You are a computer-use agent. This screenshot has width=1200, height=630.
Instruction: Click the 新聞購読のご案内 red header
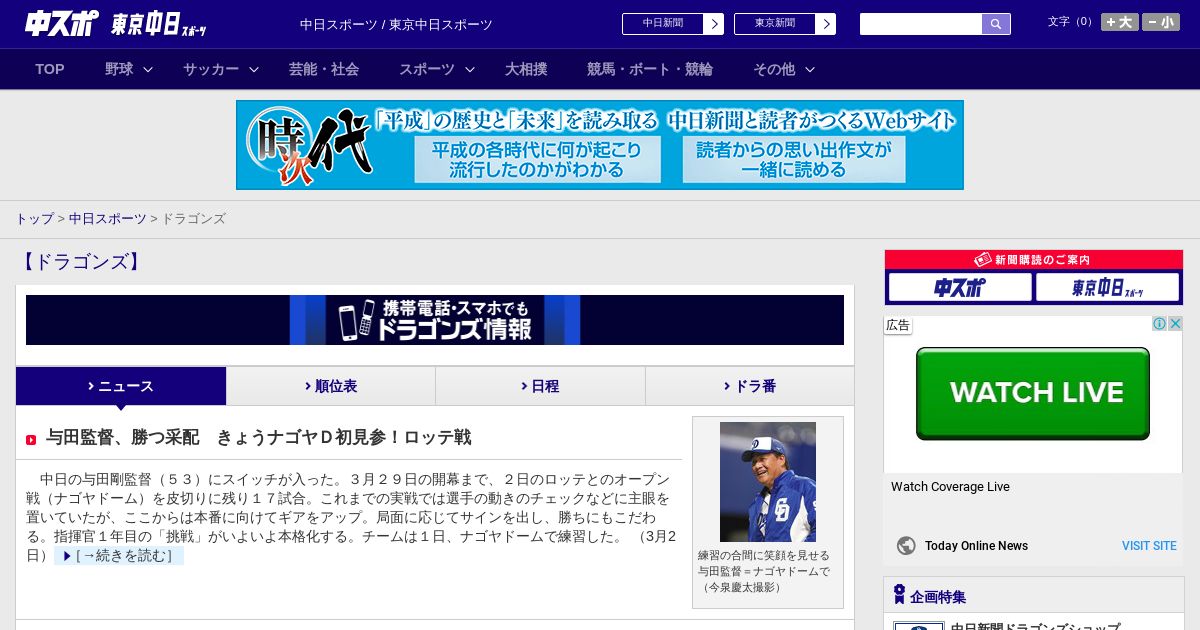point(1034,260)
